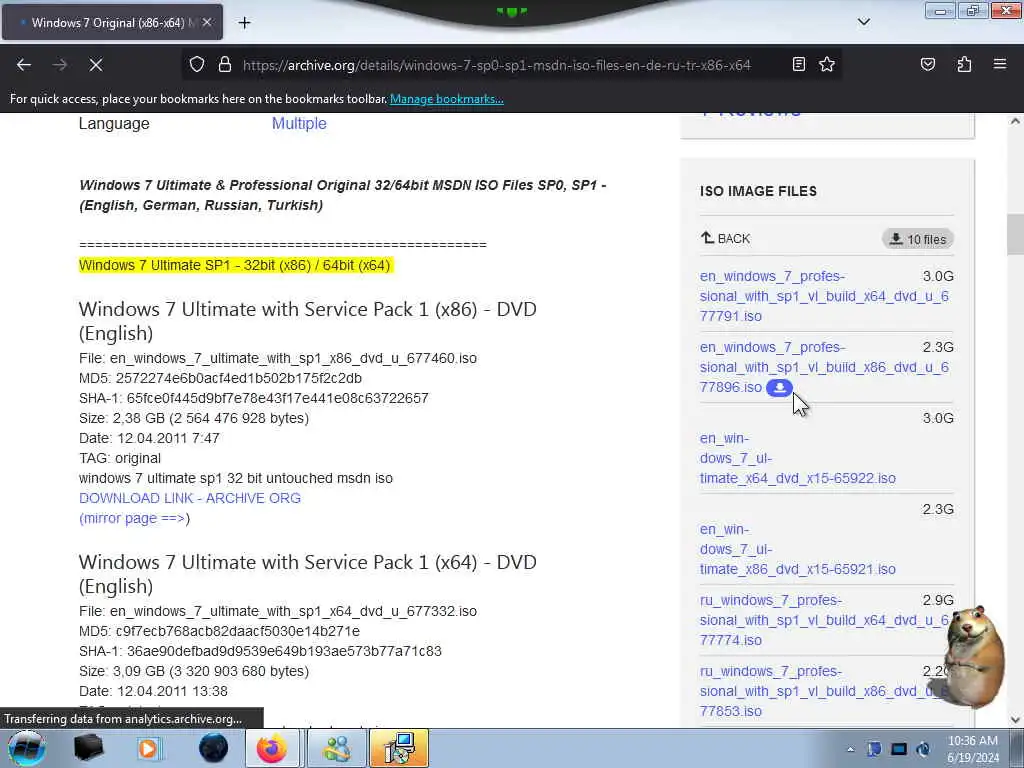
Task: Click the MD5 2572274e6b0acf4ed1b502b175f2c2db line
Action: coord(220,378)
